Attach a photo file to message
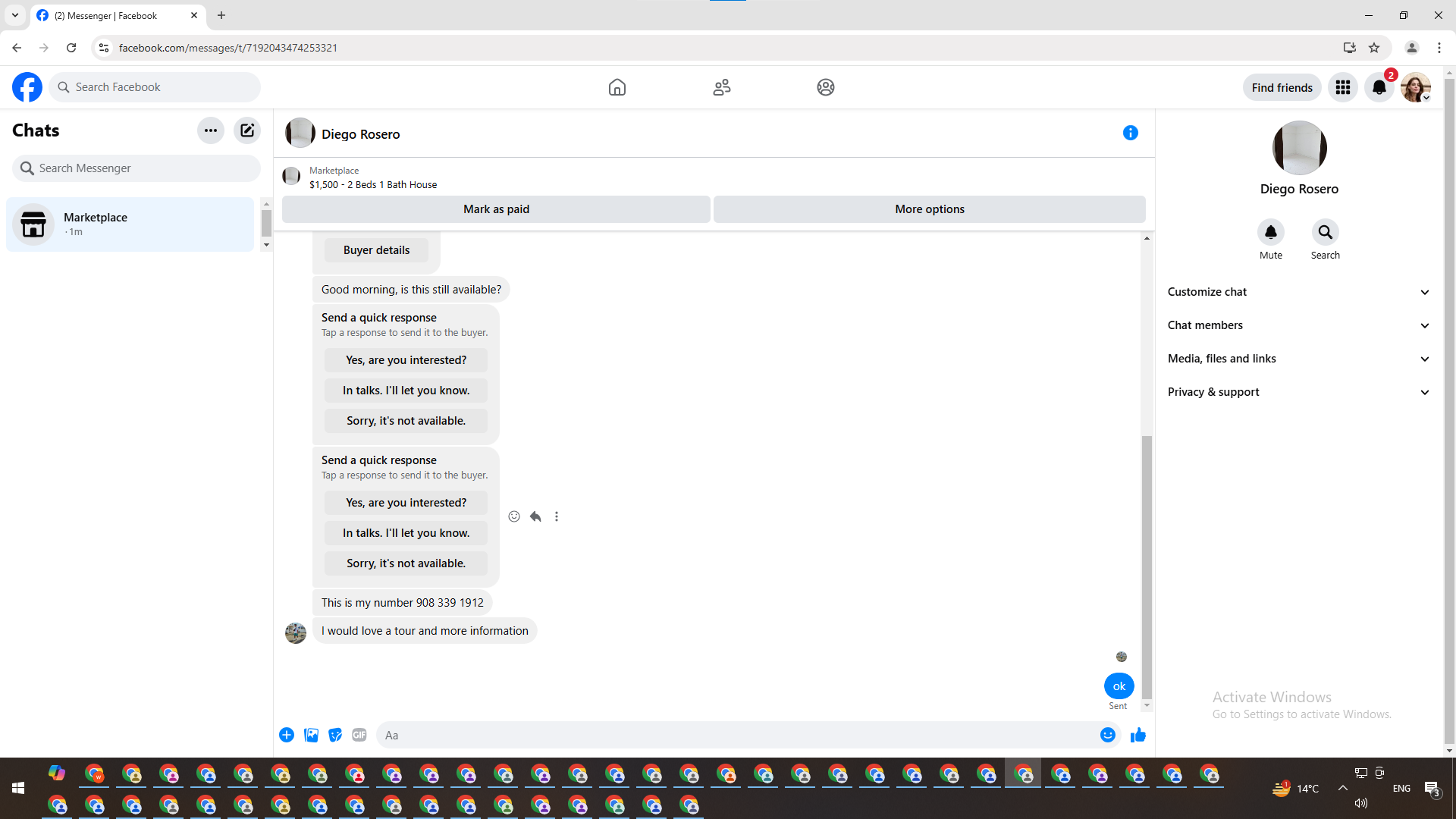 pos(311,735)
